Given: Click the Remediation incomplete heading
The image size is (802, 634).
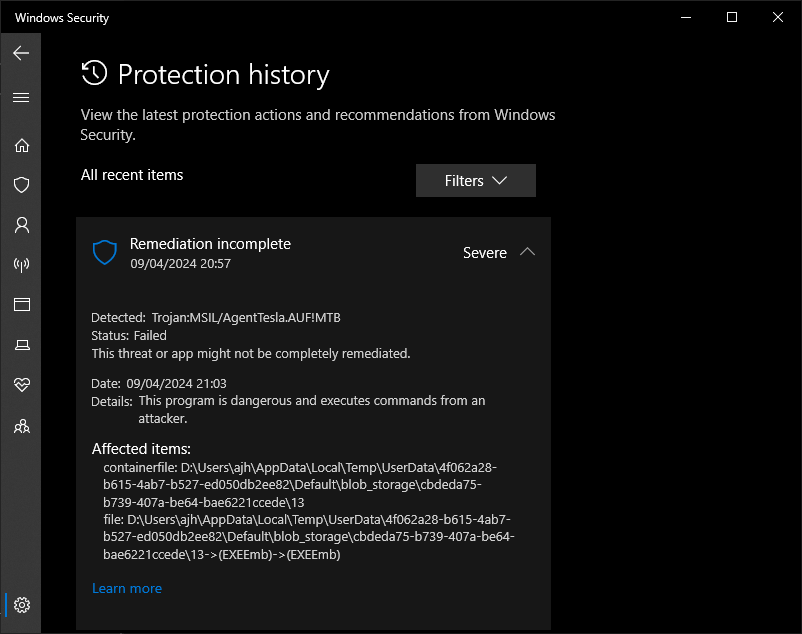Looking at the screenshot, I should click(x=210, y=244).
